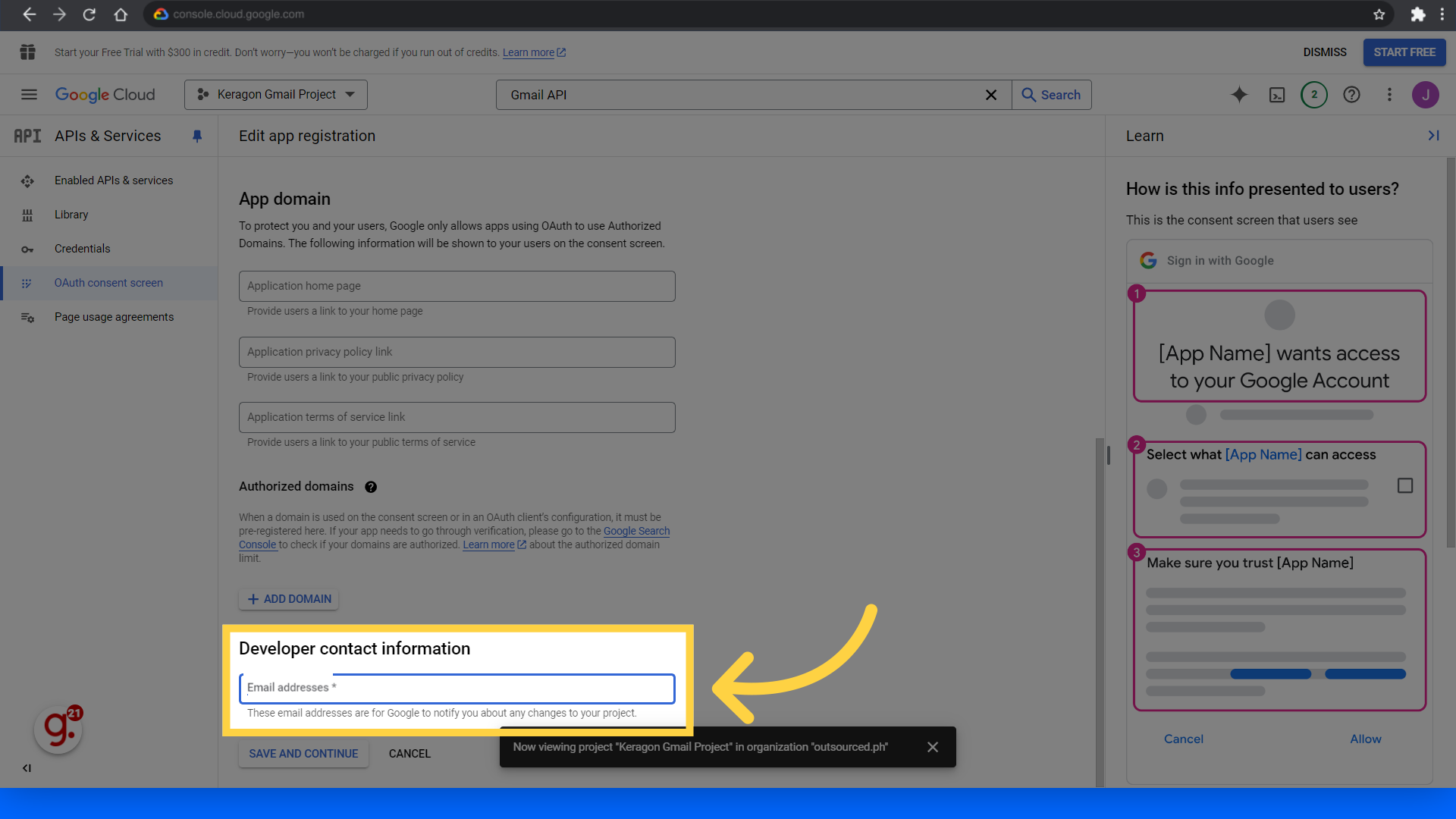Dismiss the free trial banner
Viewport: 1456px width, 819px height.
tap(1325, 52)
